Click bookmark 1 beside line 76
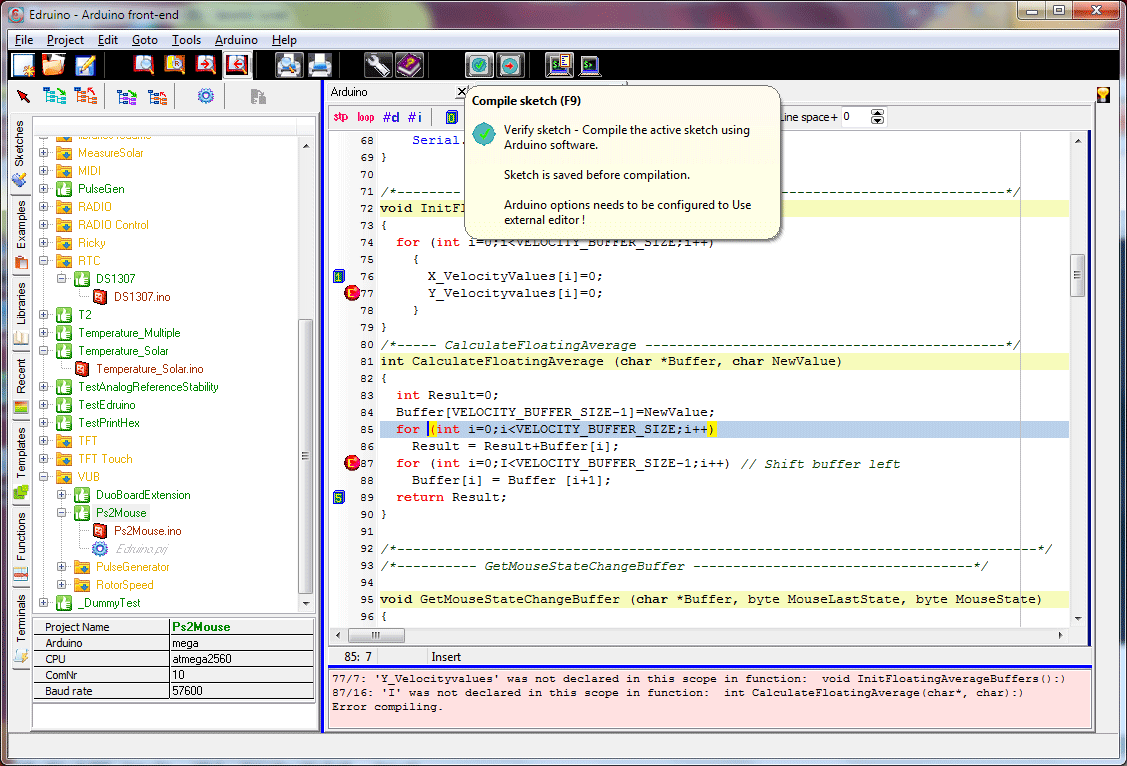 click(339, 276)
